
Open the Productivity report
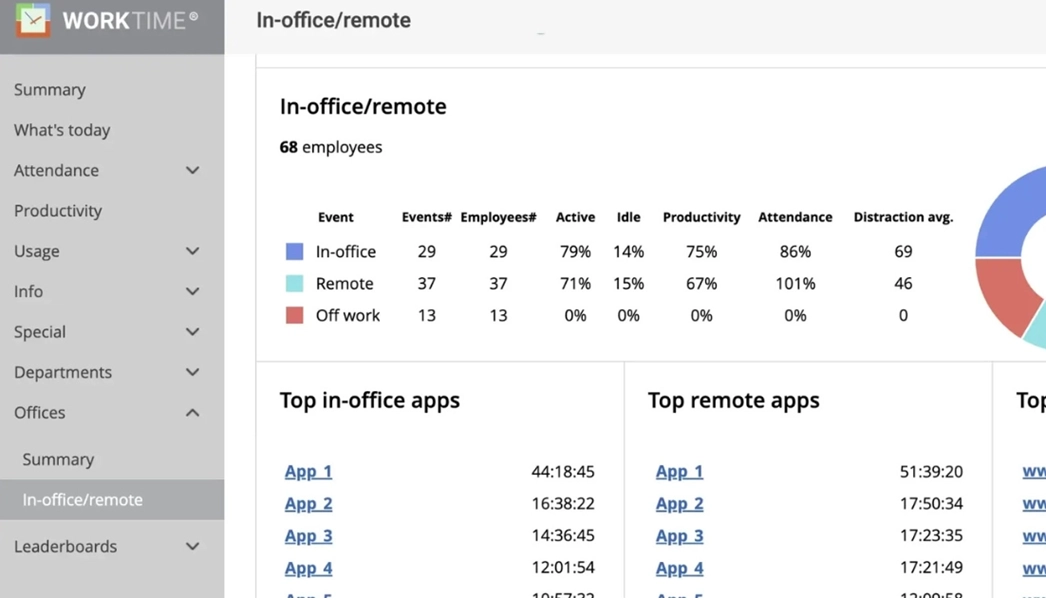click(58, 211)
